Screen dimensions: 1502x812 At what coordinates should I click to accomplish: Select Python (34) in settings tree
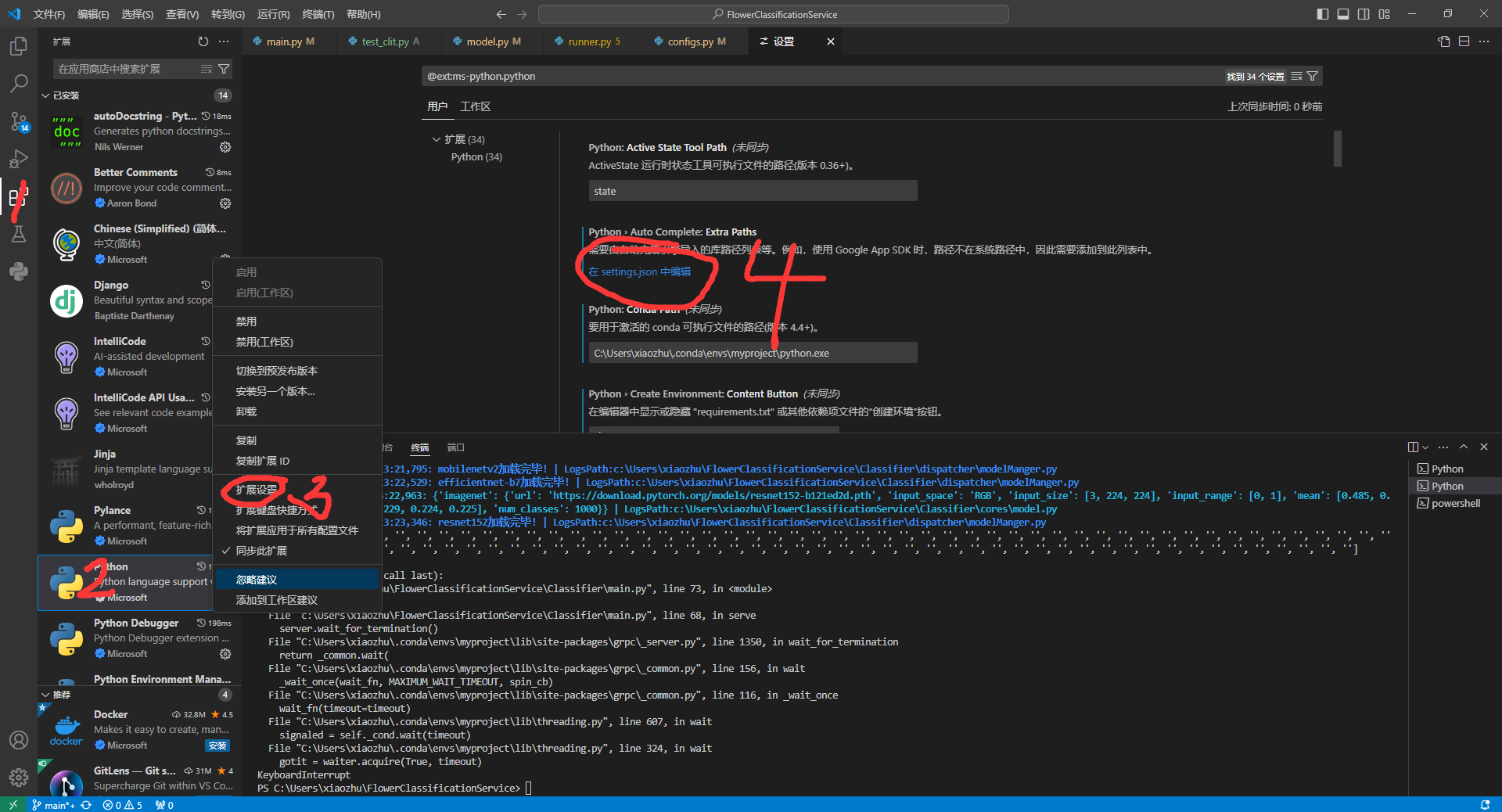tap(476, 156)
